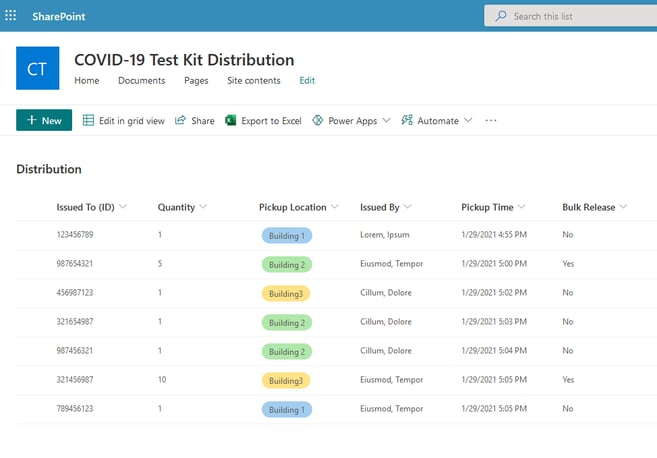Click the Share button label
The width and height of the screenshot is (657, 458).
(203, 121)
